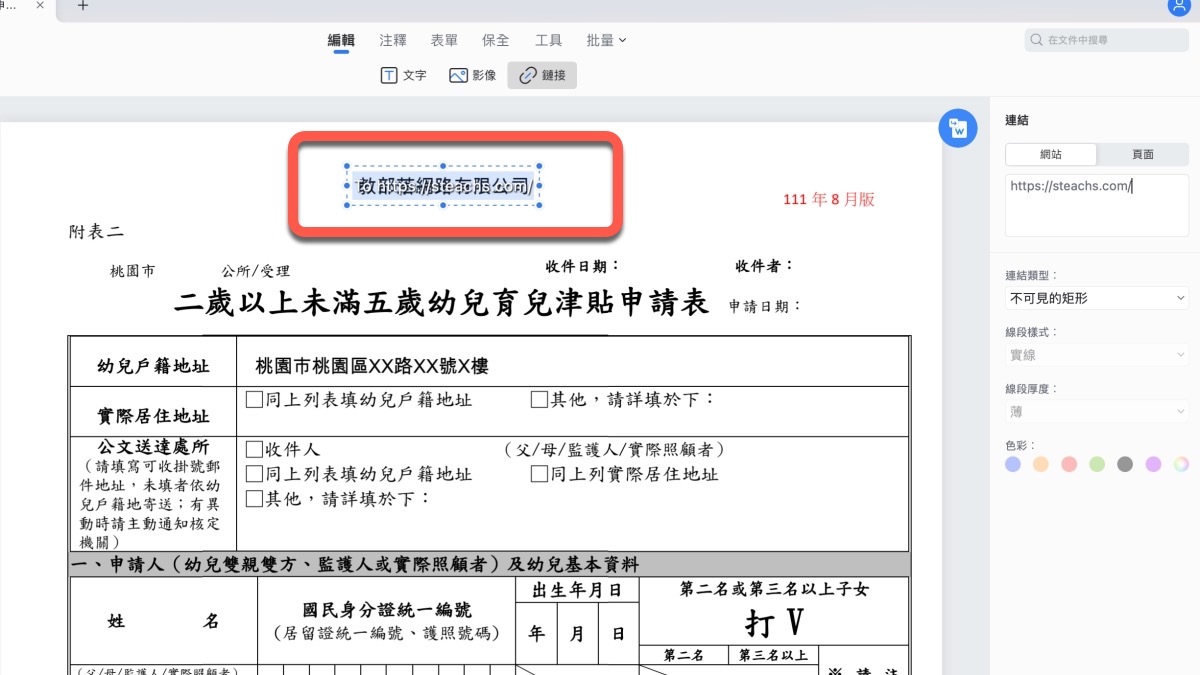
Task: Open the 線段厚度 dropdown showing 薄
Action: tap(1097, 411)
